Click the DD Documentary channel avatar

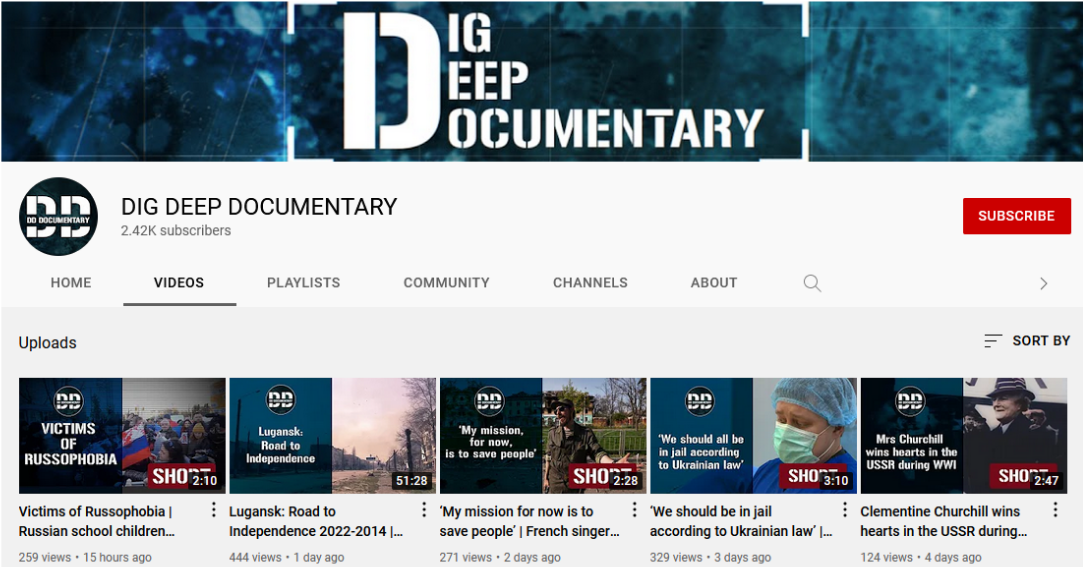pyautogui.click(x=58, y=217)
